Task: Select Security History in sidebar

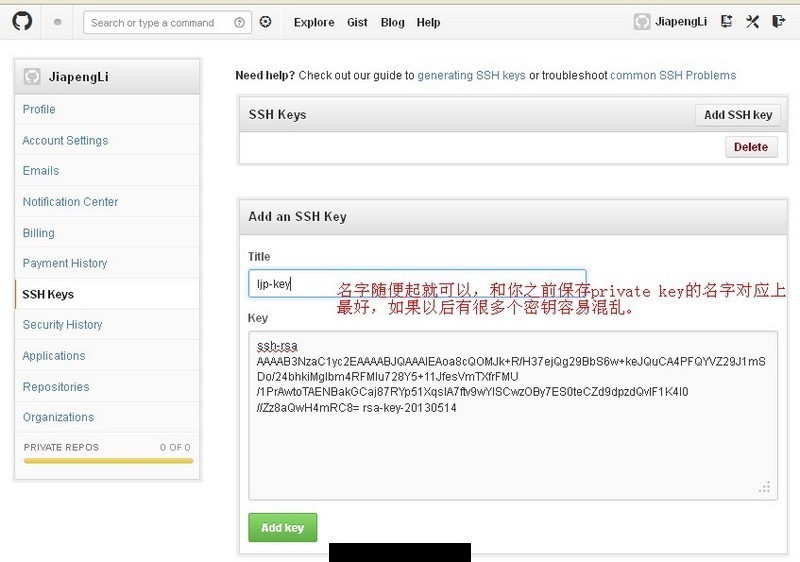Action: pyautogui.click(x=107, y=325)
